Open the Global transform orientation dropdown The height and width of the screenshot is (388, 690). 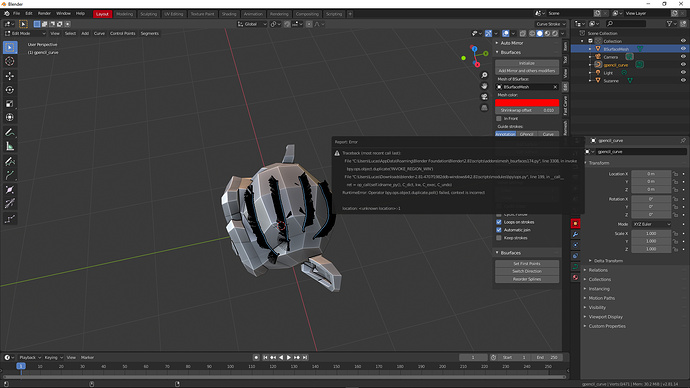(252, 24)
